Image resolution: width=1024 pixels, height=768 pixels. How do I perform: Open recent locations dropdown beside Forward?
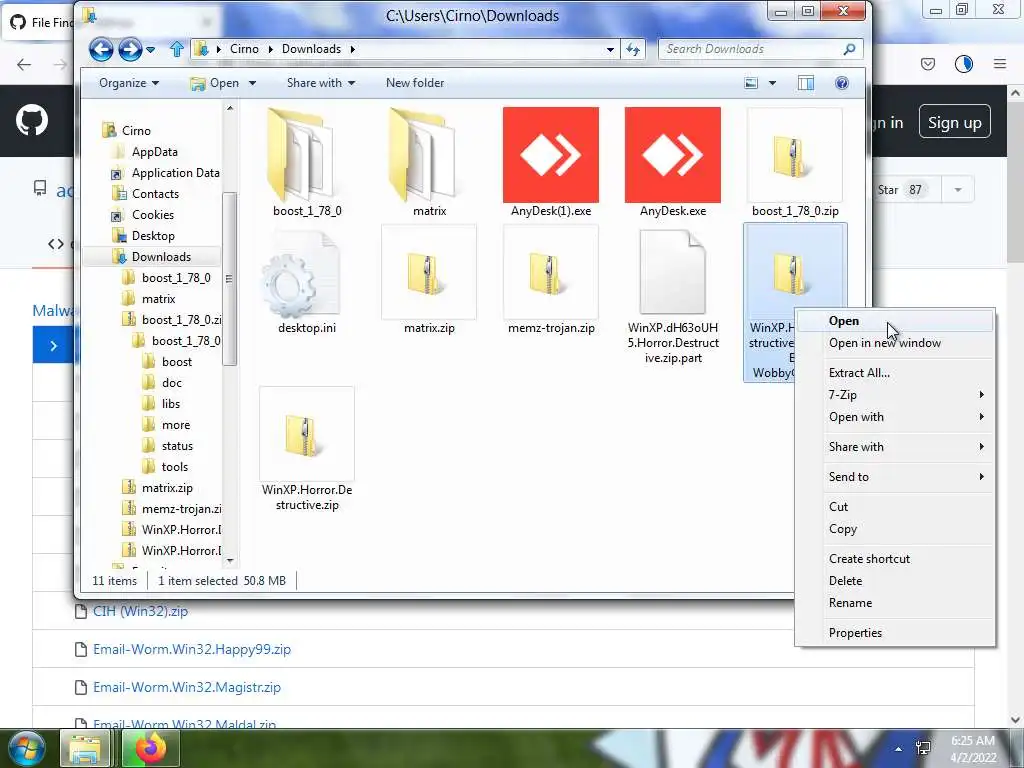tap(151, 50)
